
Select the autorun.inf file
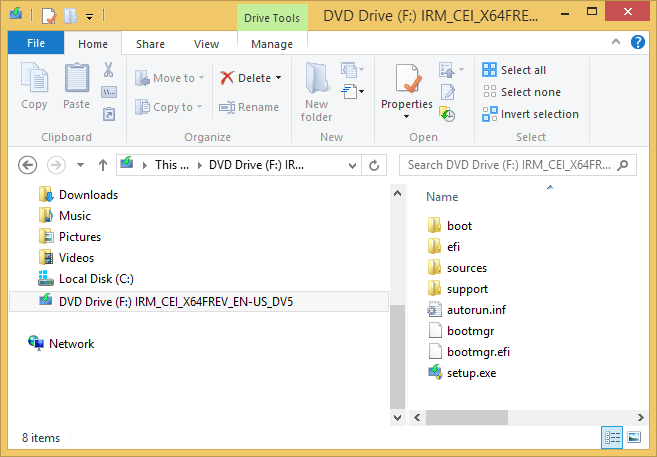pos(466,310)
